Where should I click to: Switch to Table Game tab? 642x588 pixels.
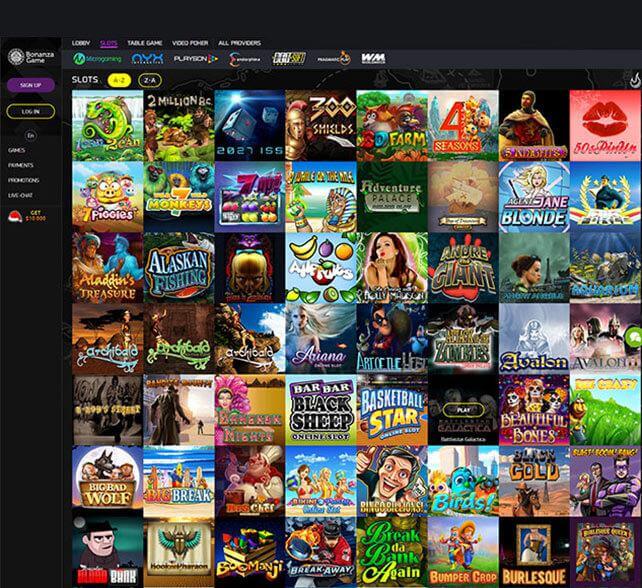coord(145,43)
